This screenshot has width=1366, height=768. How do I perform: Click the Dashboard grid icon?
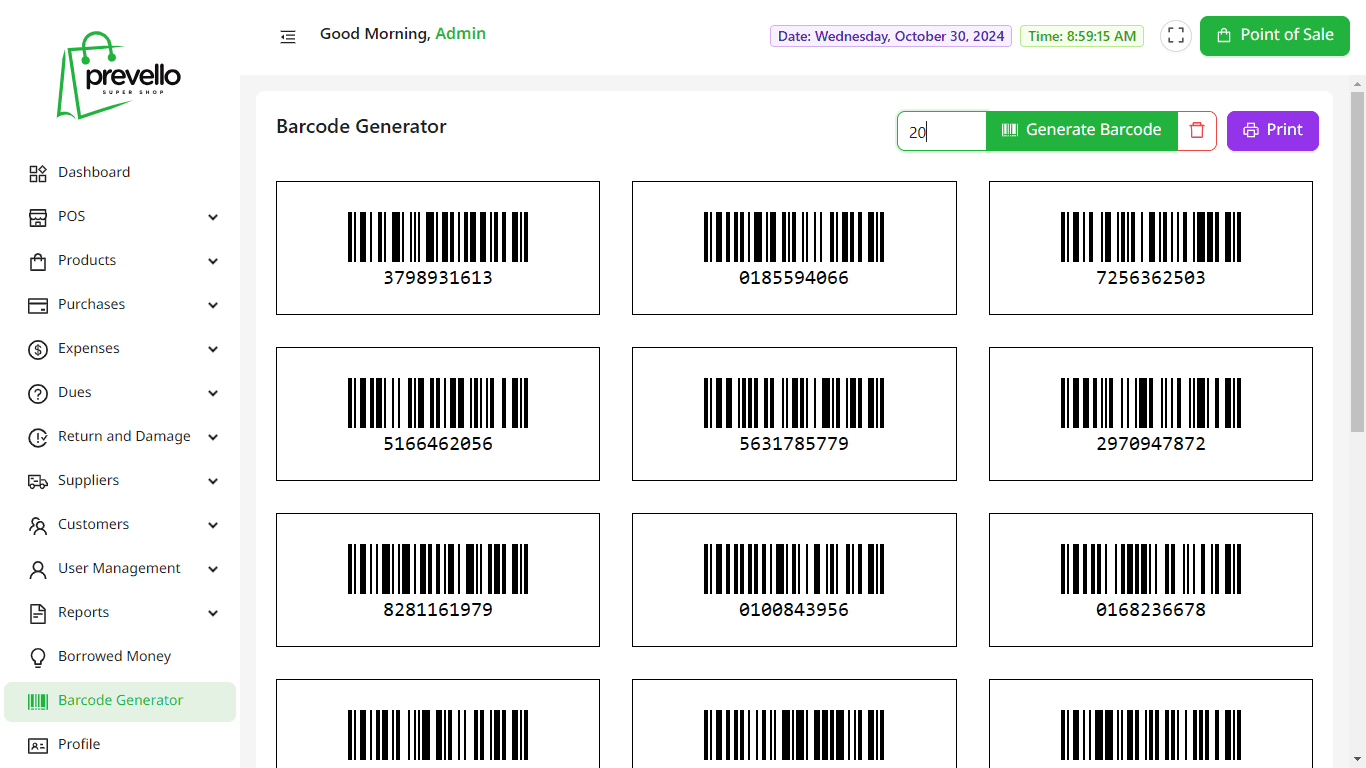[38, 173]
